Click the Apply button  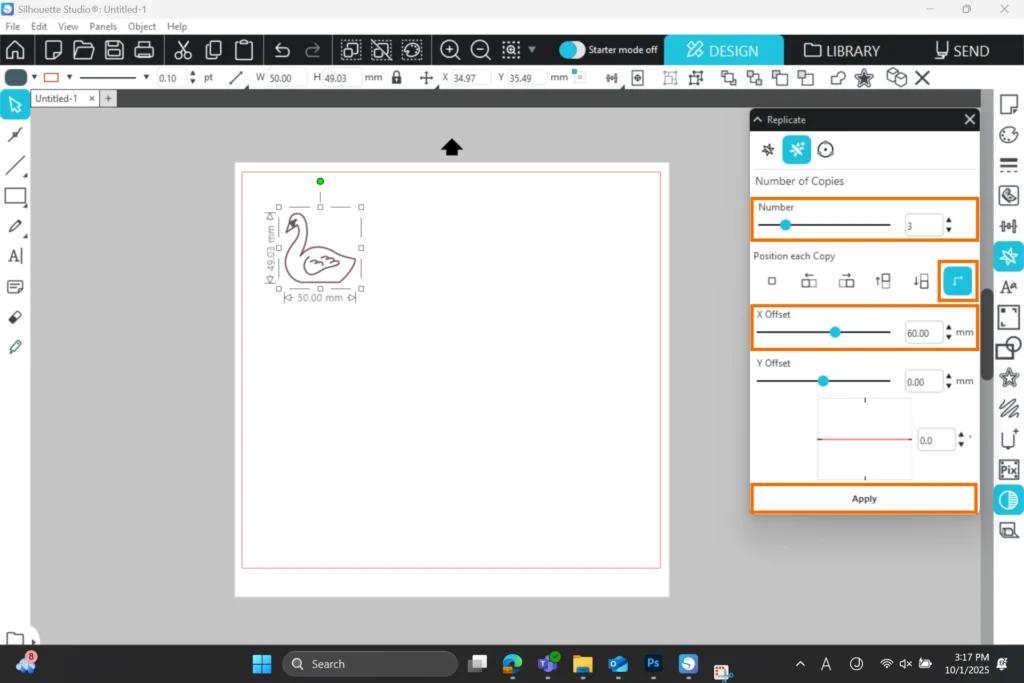coord(864,498)
